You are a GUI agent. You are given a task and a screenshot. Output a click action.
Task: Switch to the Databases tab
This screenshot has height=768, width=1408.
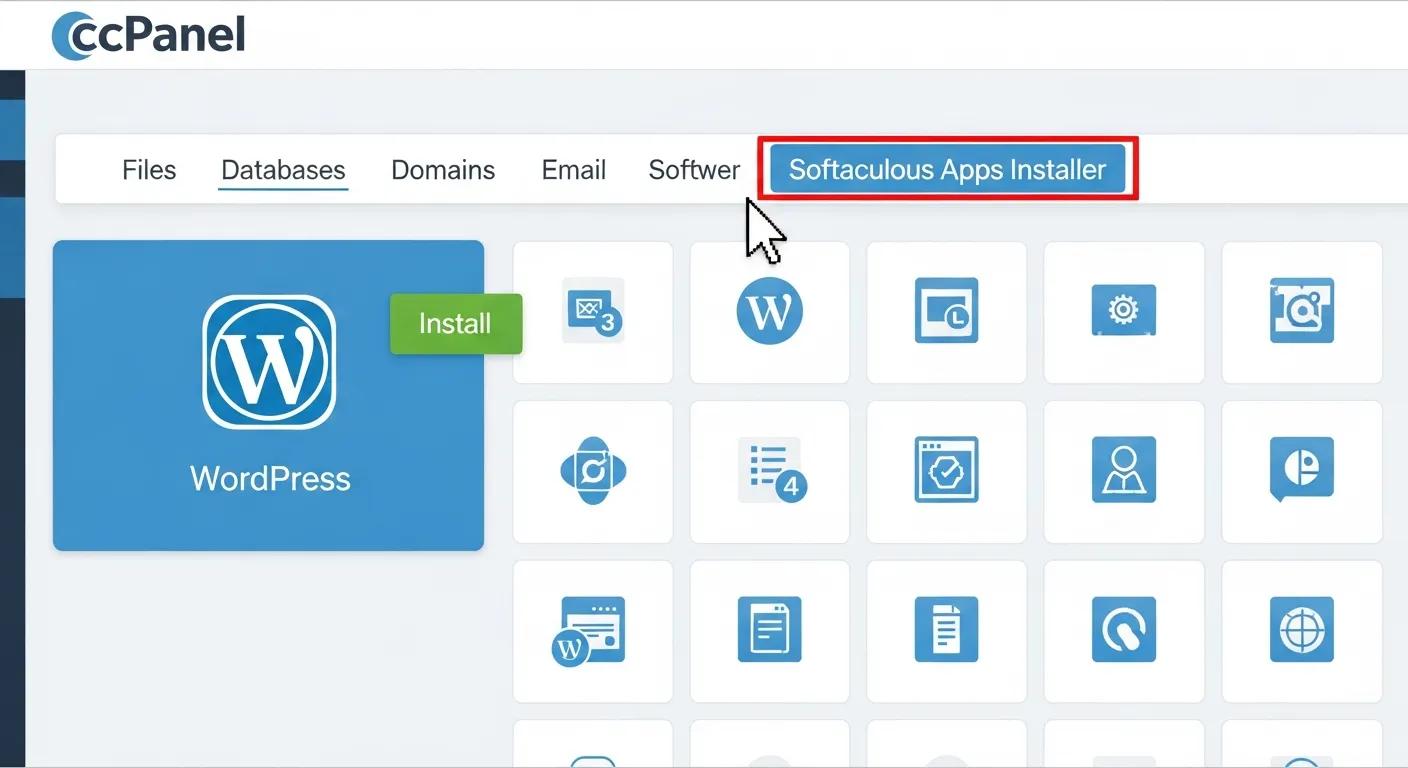pyautogui.click(x=283, y=170)
